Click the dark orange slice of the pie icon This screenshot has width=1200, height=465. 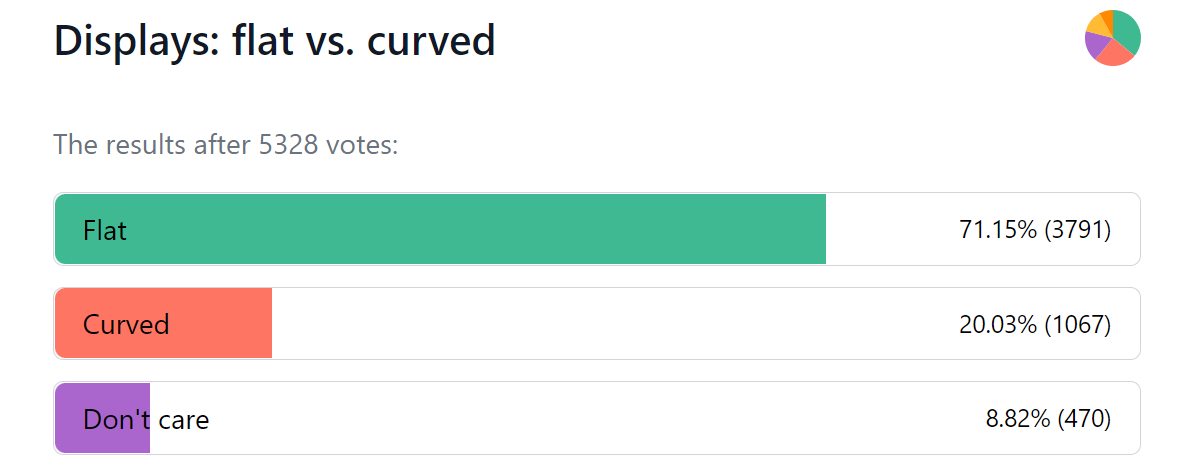(1107, 19)
